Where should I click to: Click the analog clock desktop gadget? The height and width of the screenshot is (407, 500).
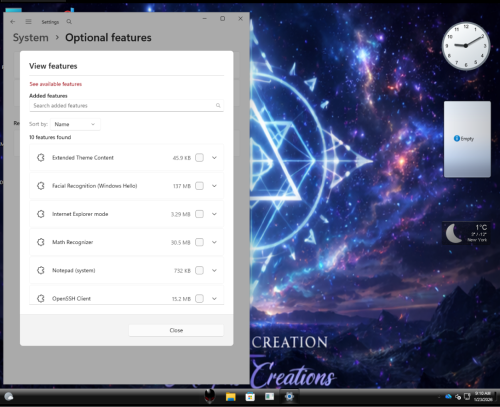(466, 46)
